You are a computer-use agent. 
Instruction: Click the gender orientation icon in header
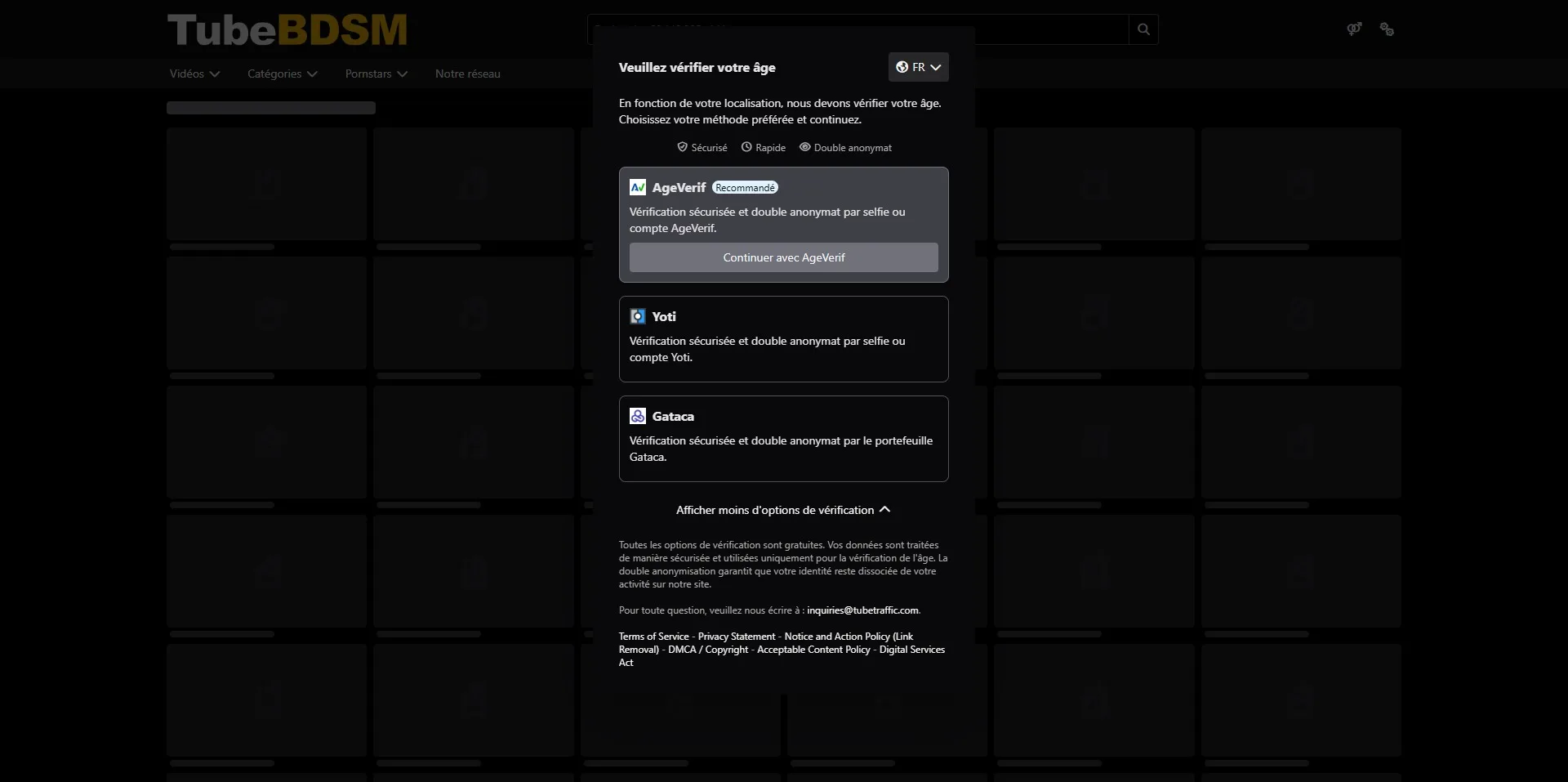pyautogui.click(x=1354, y=29)
